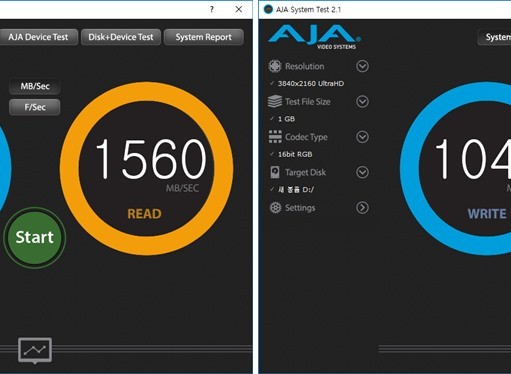The height and width of the screenshot is (374, 511).
Task: Expand the Test File Size dropdown chevron
Action: click(362, 101)
